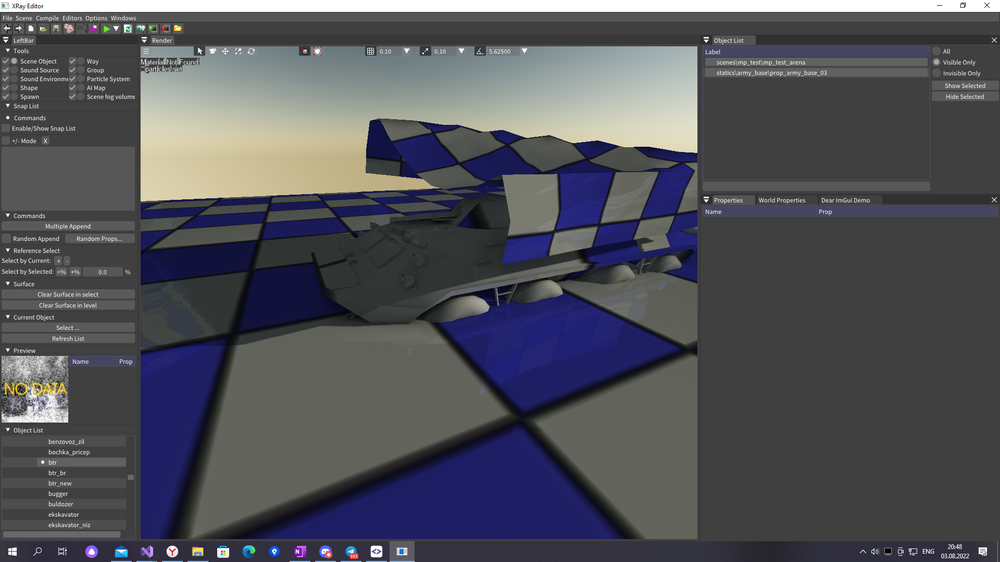Click the red ball snap icon in Render
This screenshot has height=562, width=1000.
point(305,51)
